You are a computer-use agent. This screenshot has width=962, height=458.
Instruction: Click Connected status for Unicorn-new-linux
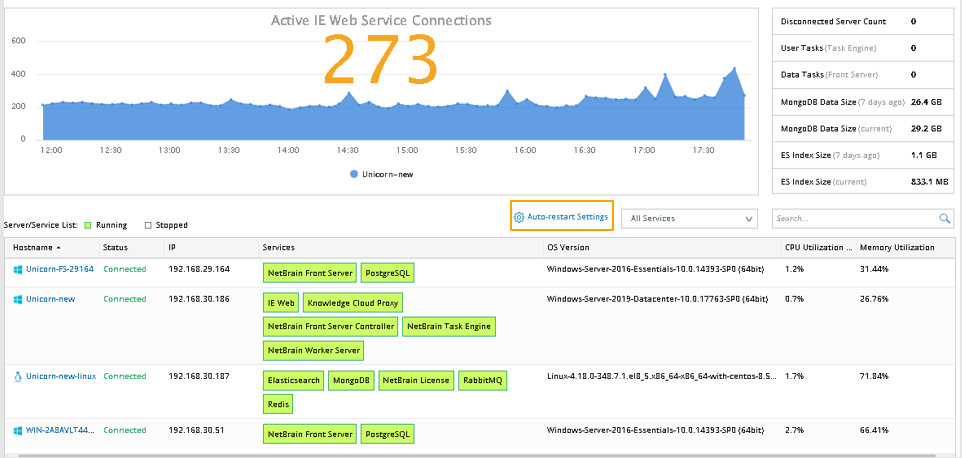point(125,376)
